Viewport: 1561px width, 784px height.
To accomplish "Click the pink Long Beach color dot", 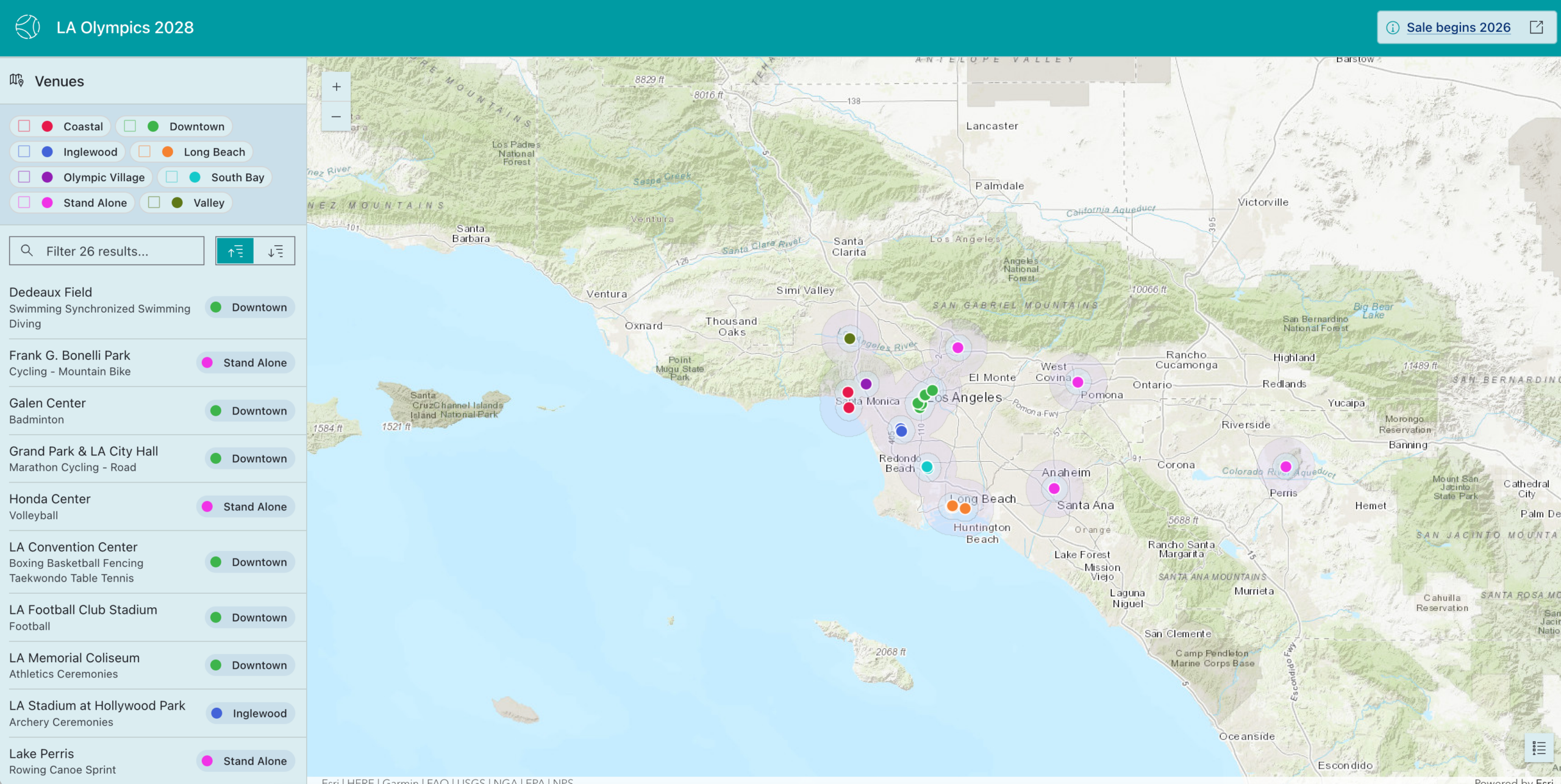I will pyautogui.click(x=167, y=151).
